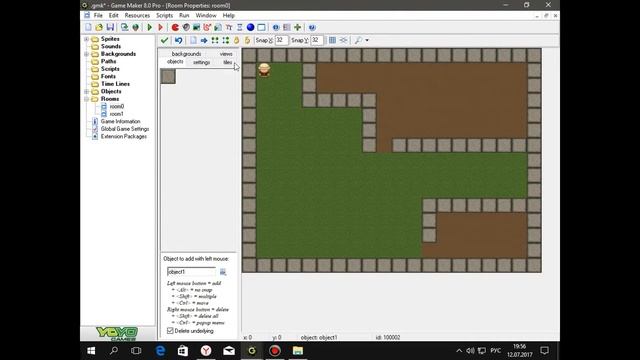Create a new time line
Image resolution: width=640 pixels, height=360 pixels.
tap(240, 27)
